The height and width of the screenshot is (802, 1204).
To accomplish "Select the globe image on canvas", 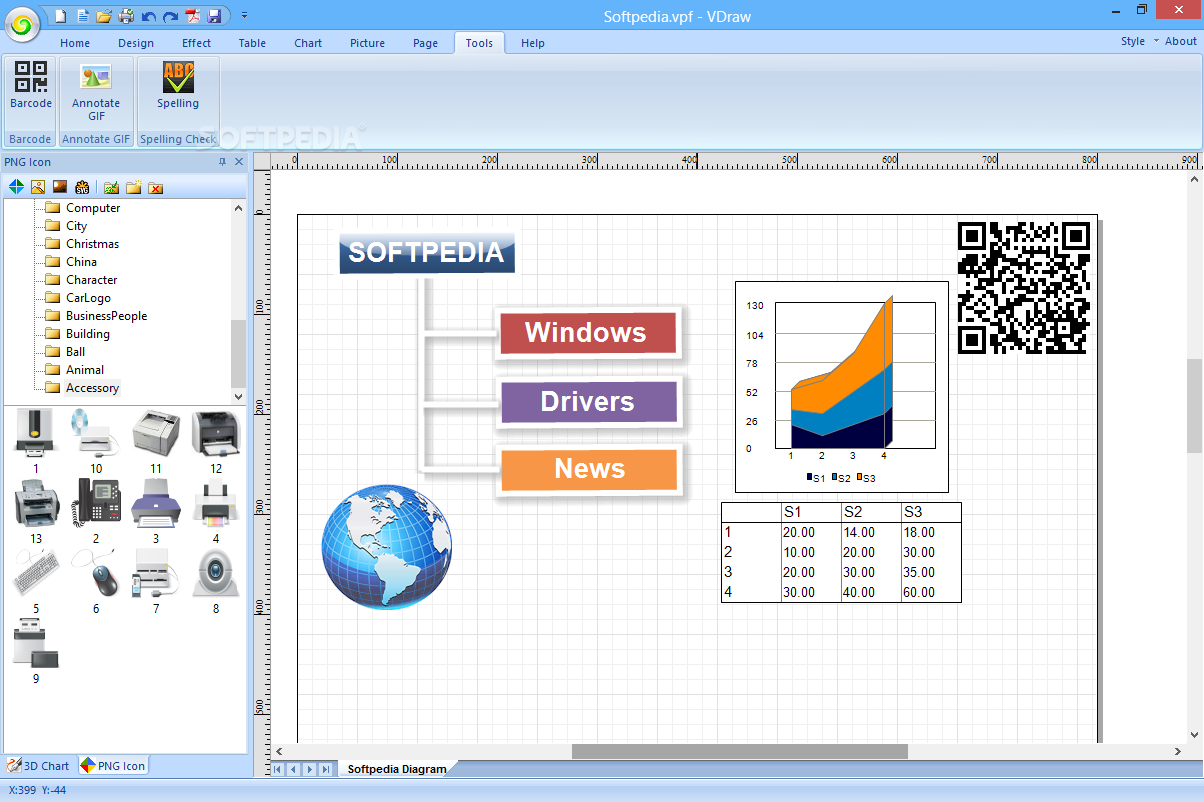I will click(x=387, y=547).
